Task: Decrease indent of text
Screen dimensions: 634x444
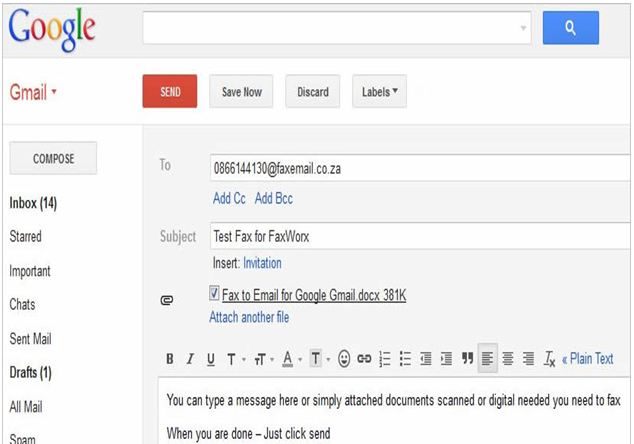Action: pos(425,359)
